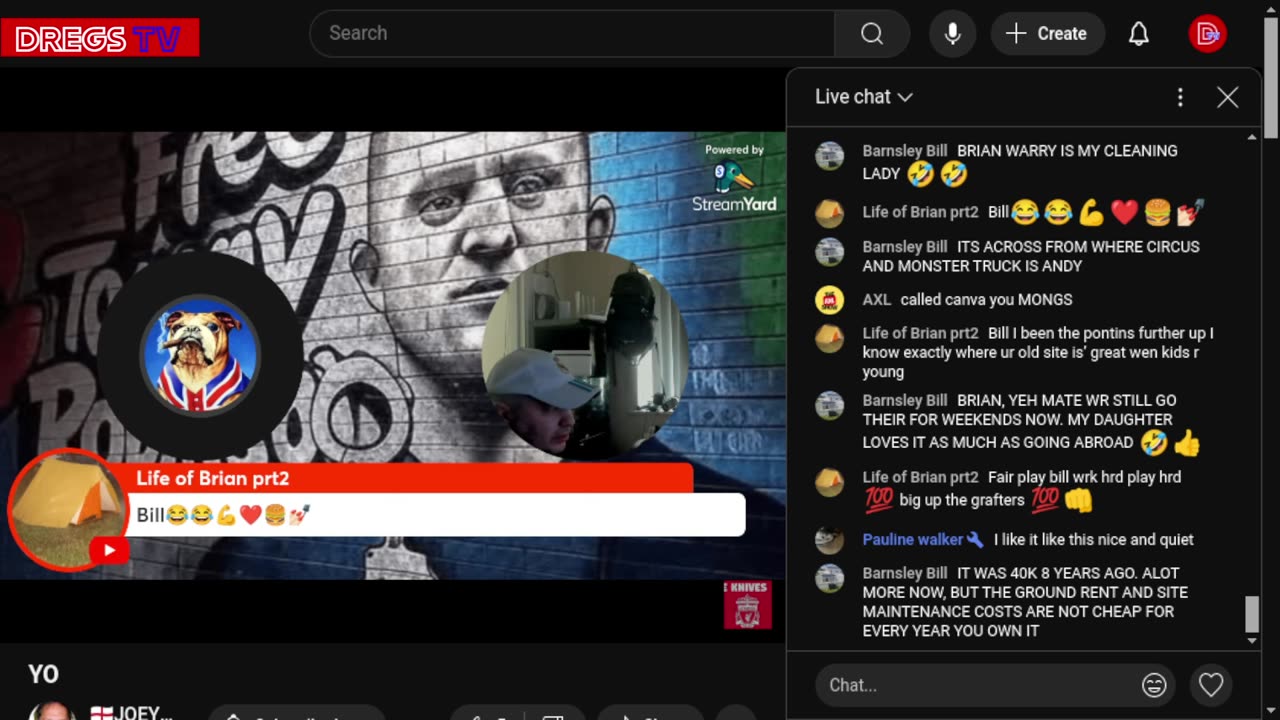The image size is (1280, 720).
Task: Expand the Live chat mode dropdown
Action: [x=864, y=97]
